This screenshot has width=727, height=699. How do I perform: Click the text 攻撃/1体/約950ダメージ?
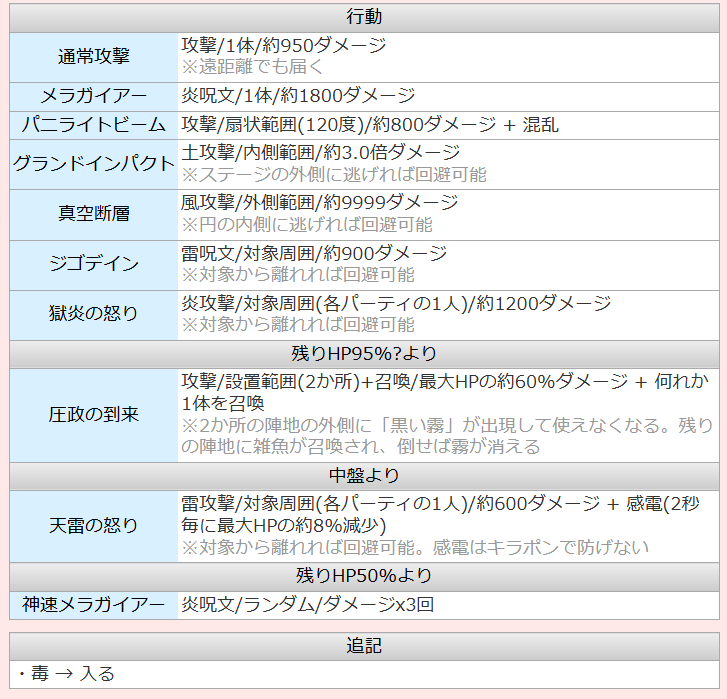pyautogui.click(x=284, y=45)
